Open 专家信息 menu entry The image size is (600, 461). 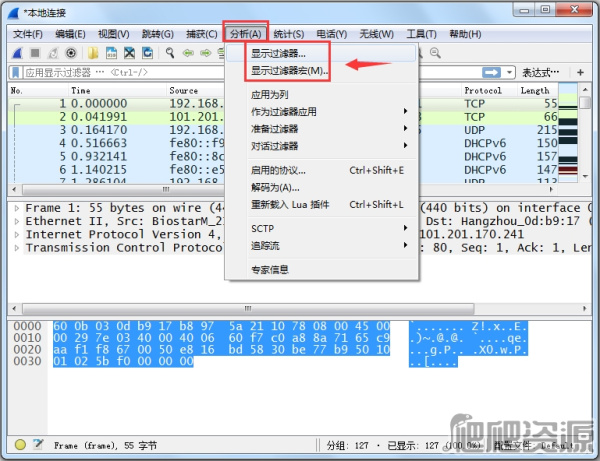point(321,270)
